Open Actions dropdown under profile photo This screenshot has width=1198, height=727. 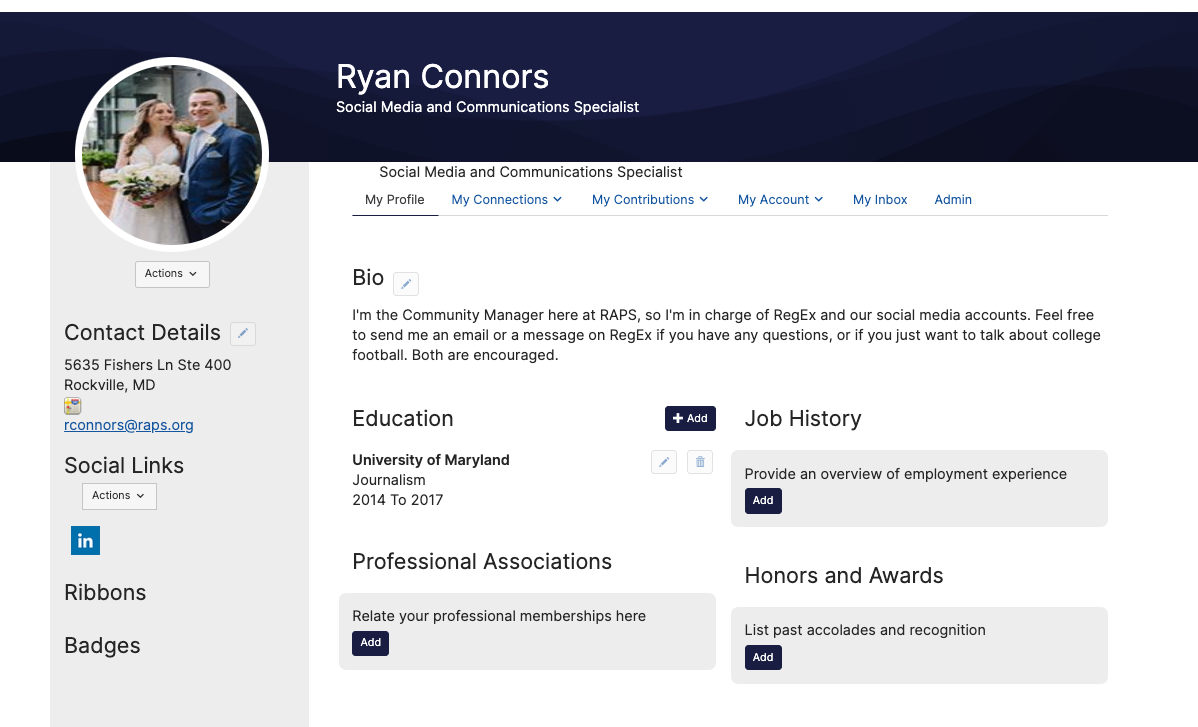[x=172, y=274]
